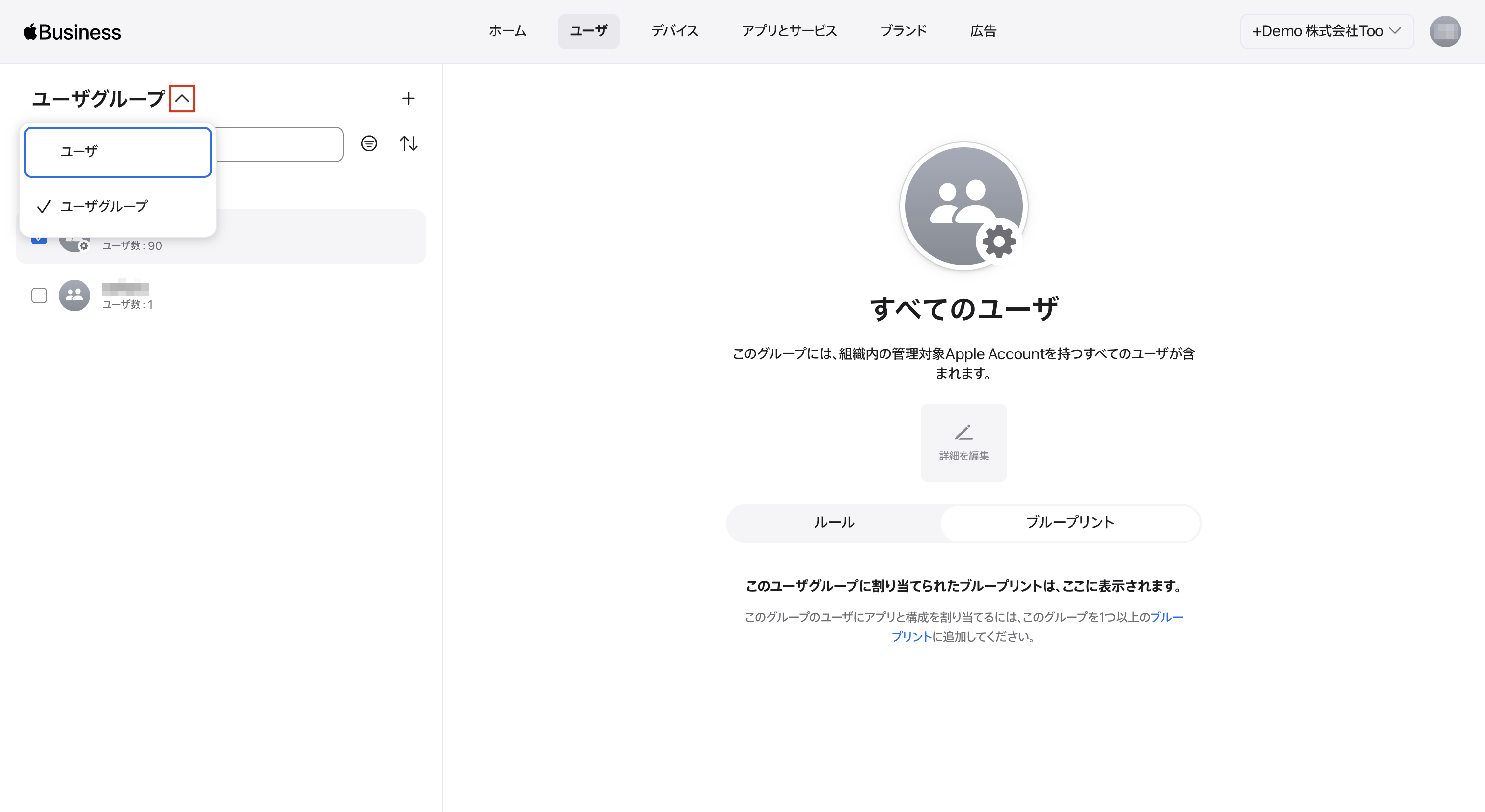Open the デバイス navigation tab
The image size is (1485, 812).
(674, 31)
